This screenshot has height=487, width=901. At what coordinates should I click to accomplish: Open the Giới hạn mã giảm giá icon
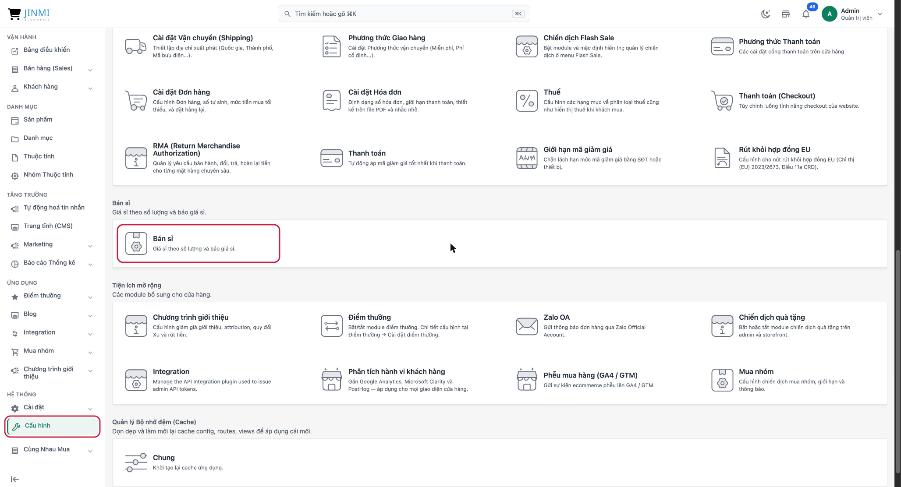coord(527,158)
